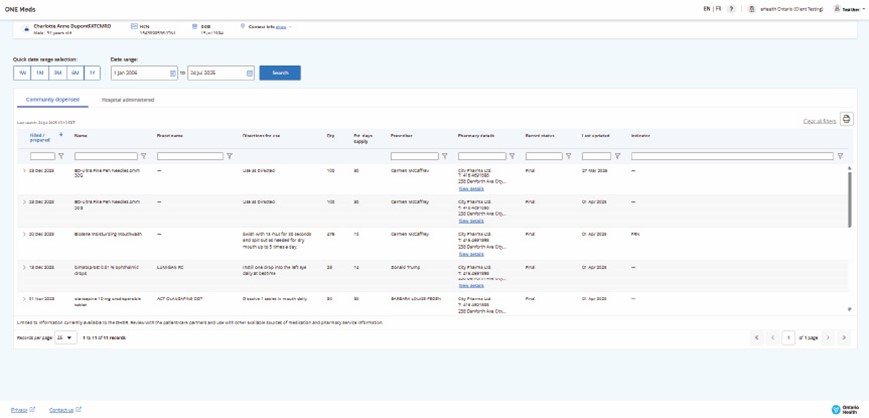Click the help question mark icon
Viewport: 869px width, 418px height.
tap(732, 9)
